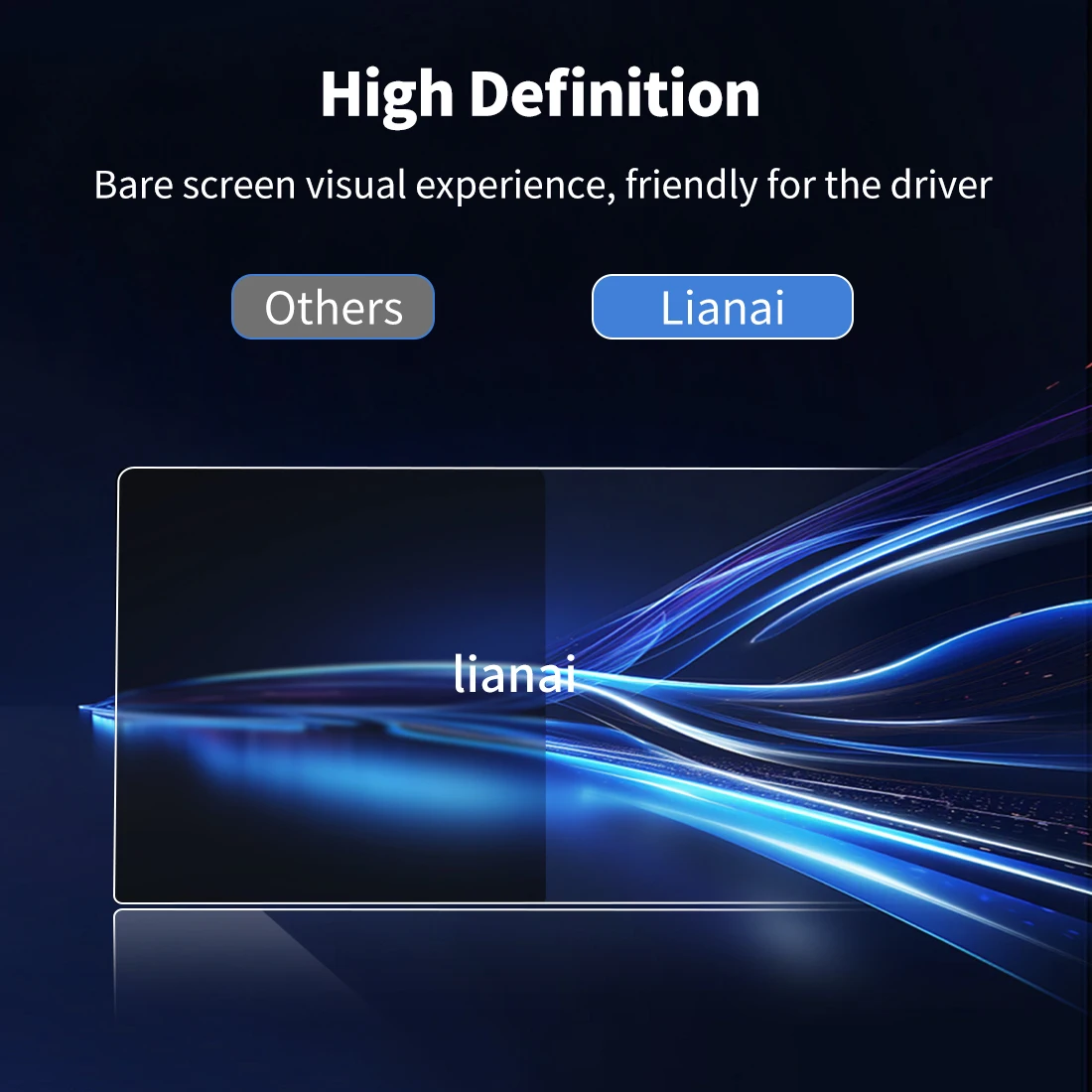Viewport: 1092px width, 1092px height.
Task: Click the lowercase "lianai" text on the screen
Action: (514, 673)
